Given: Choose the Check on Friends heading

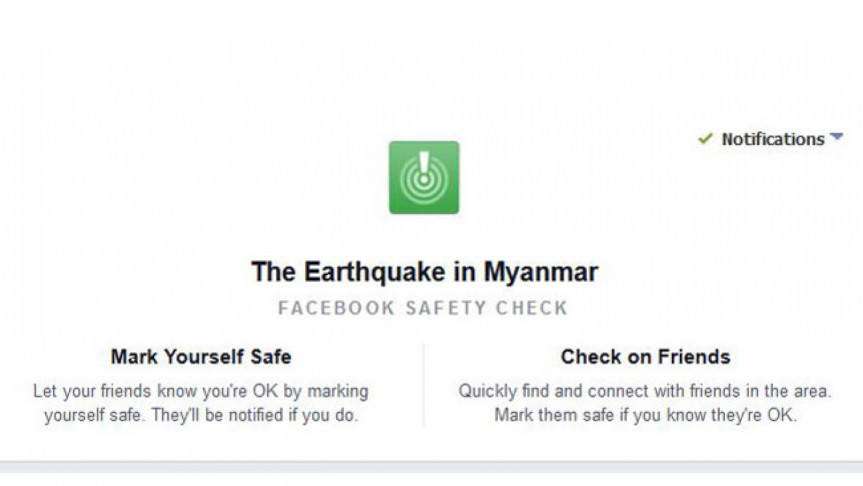Looking at the screenshot, I should pyautogui.click(x=645, y=357).
